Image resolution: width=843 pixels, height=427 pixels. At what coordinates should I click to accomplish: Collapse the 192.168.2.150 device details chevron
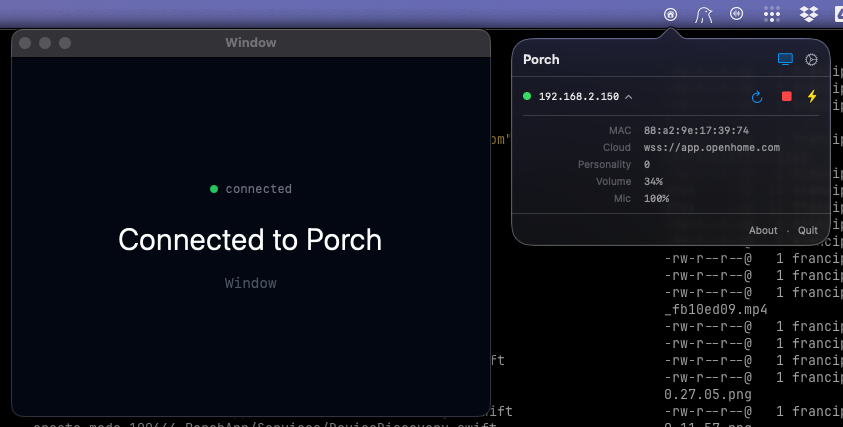628,97
